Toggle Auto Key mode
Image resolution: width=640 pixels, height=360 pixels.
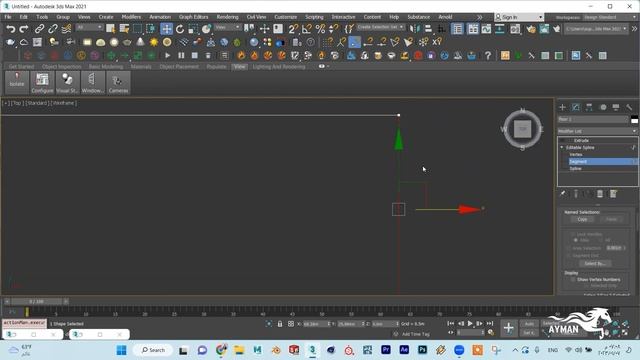point(529,324)
